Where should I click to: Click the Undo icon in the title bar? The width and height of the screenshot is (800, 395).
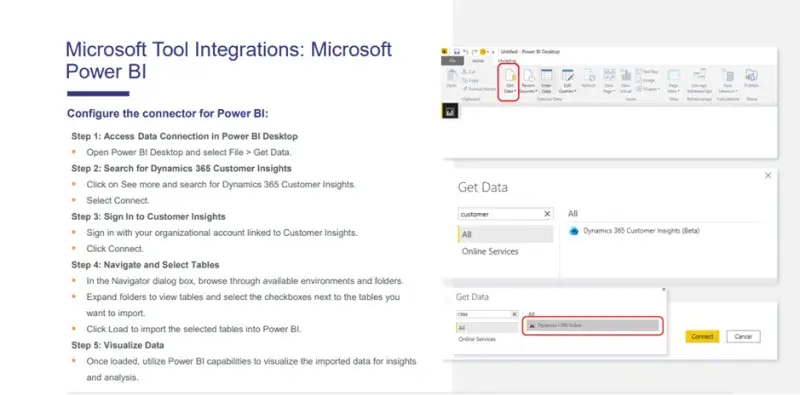tap(466, 52)
